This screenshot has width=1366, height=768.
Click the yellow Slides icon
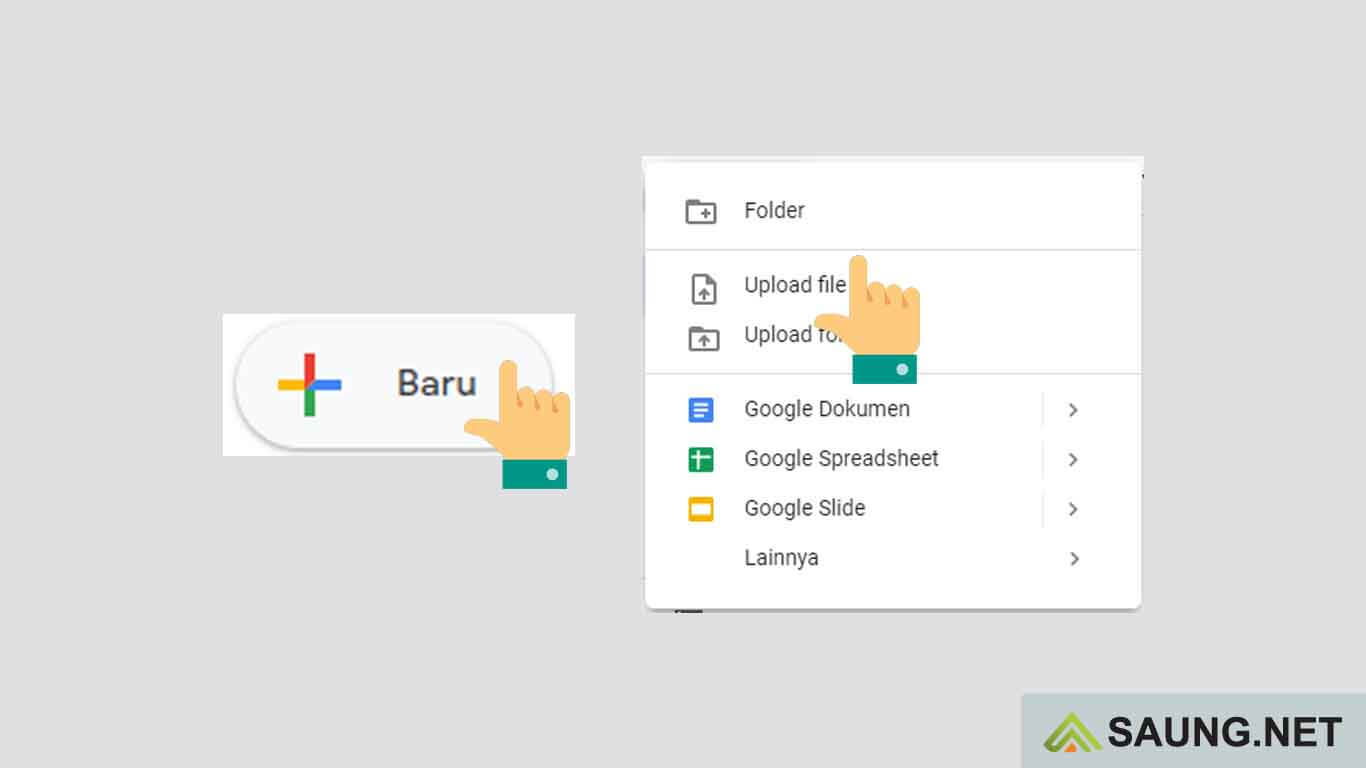701,510
